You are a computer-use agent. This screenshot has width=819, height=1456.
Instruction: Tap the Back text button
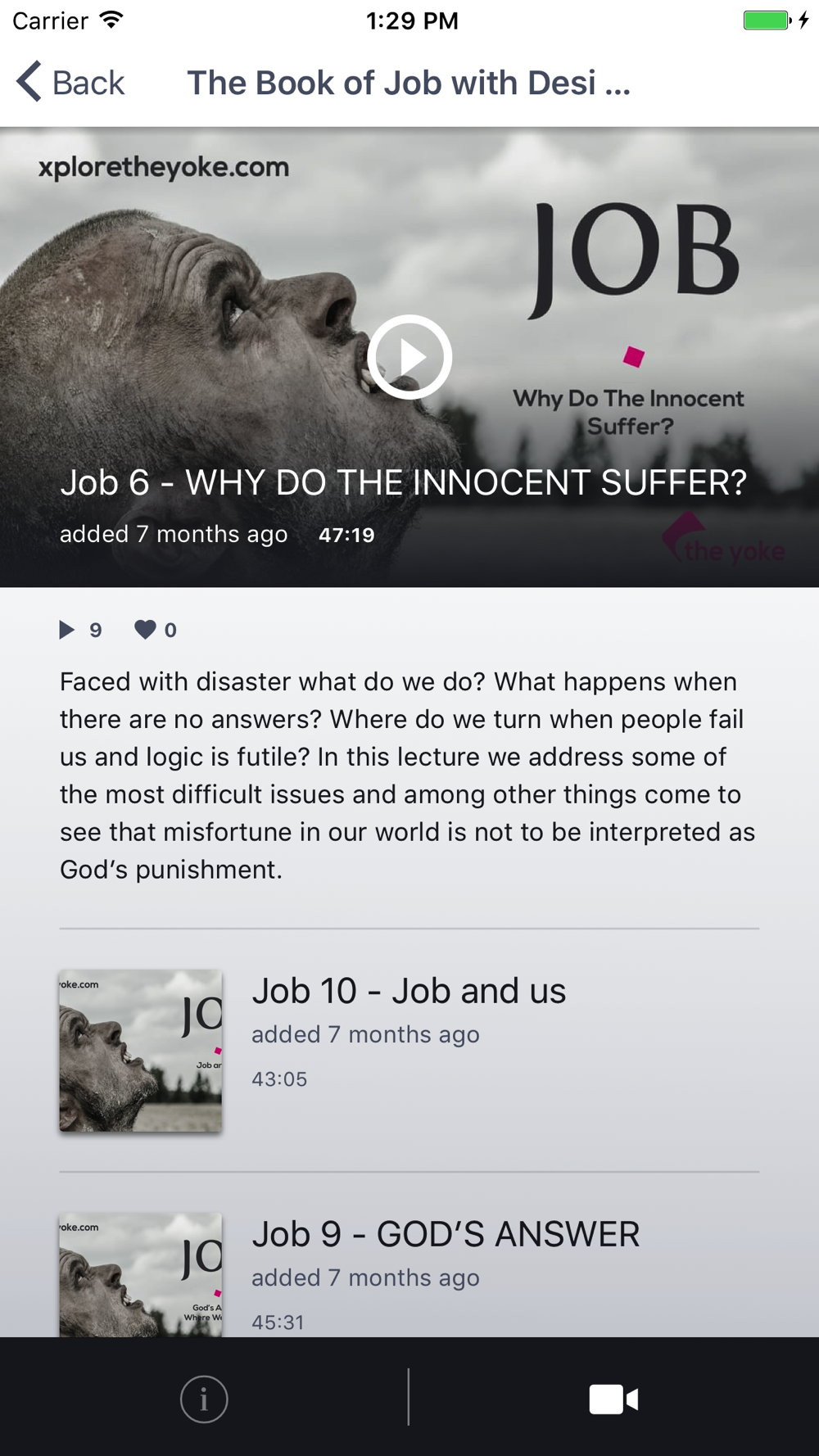88,83
